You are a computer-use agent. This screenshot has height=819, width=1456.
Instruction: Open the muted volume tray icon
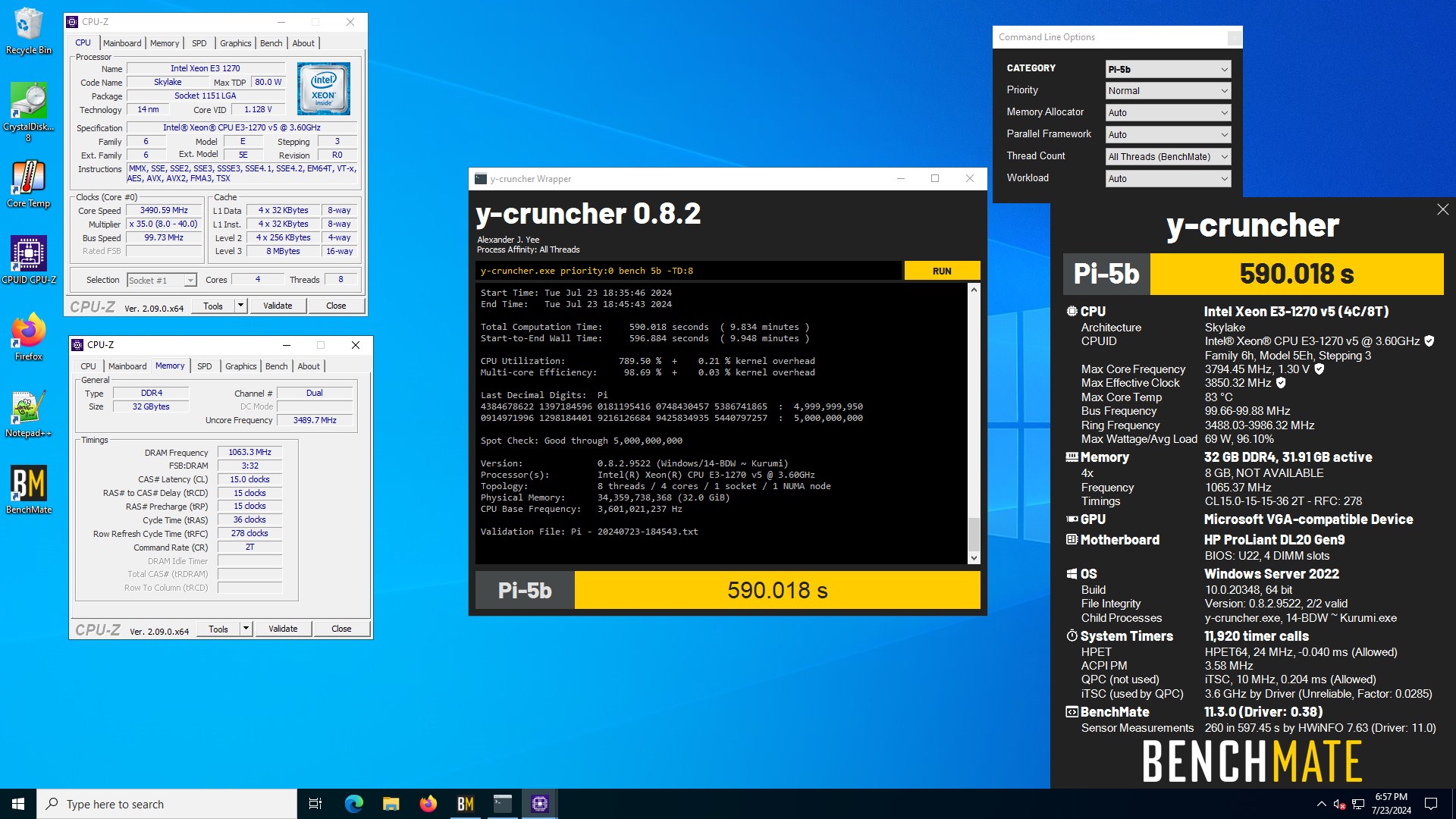pyautogui.click(x=1339, y=804)
